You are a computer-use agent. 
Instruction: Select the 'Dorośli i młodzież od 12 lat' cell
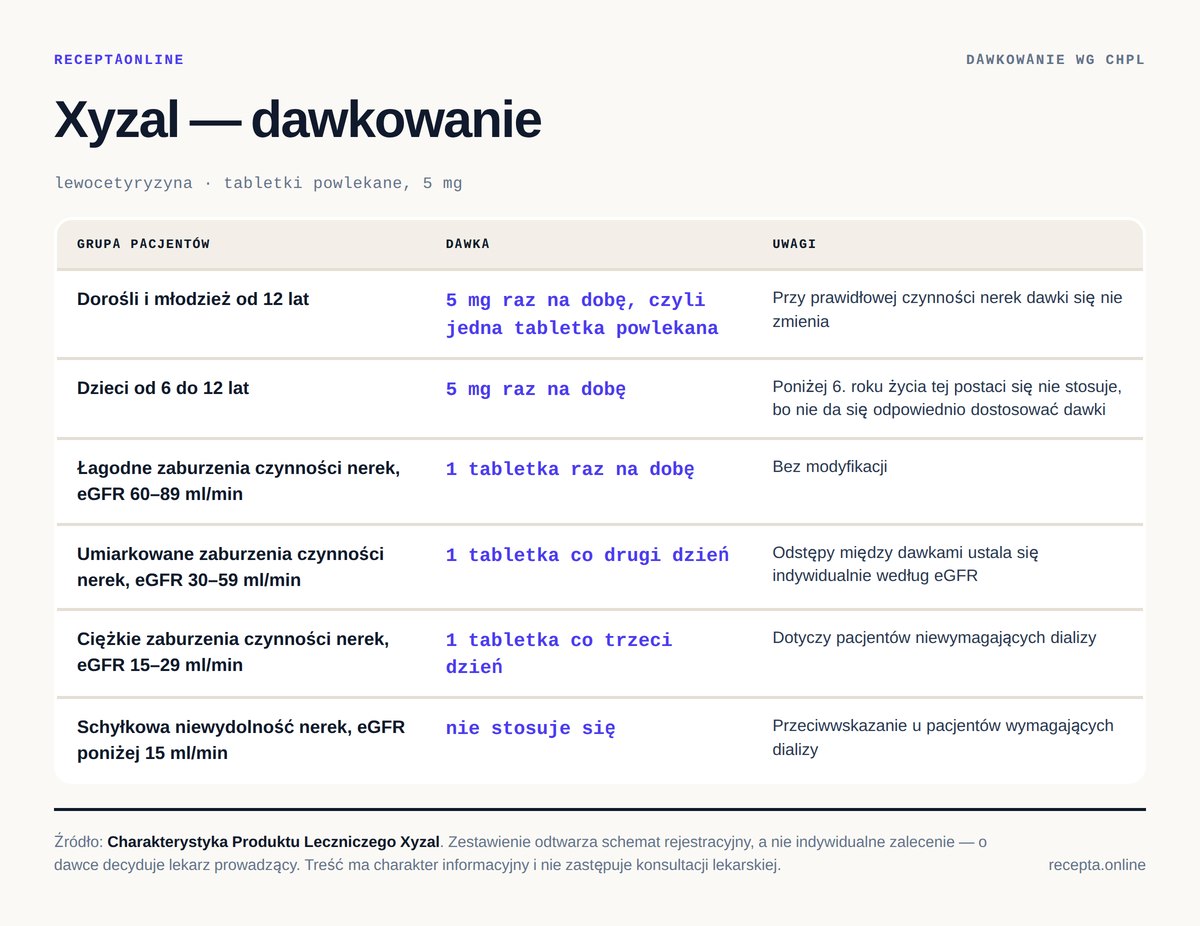pyautogui.click(x=193, y=299)
